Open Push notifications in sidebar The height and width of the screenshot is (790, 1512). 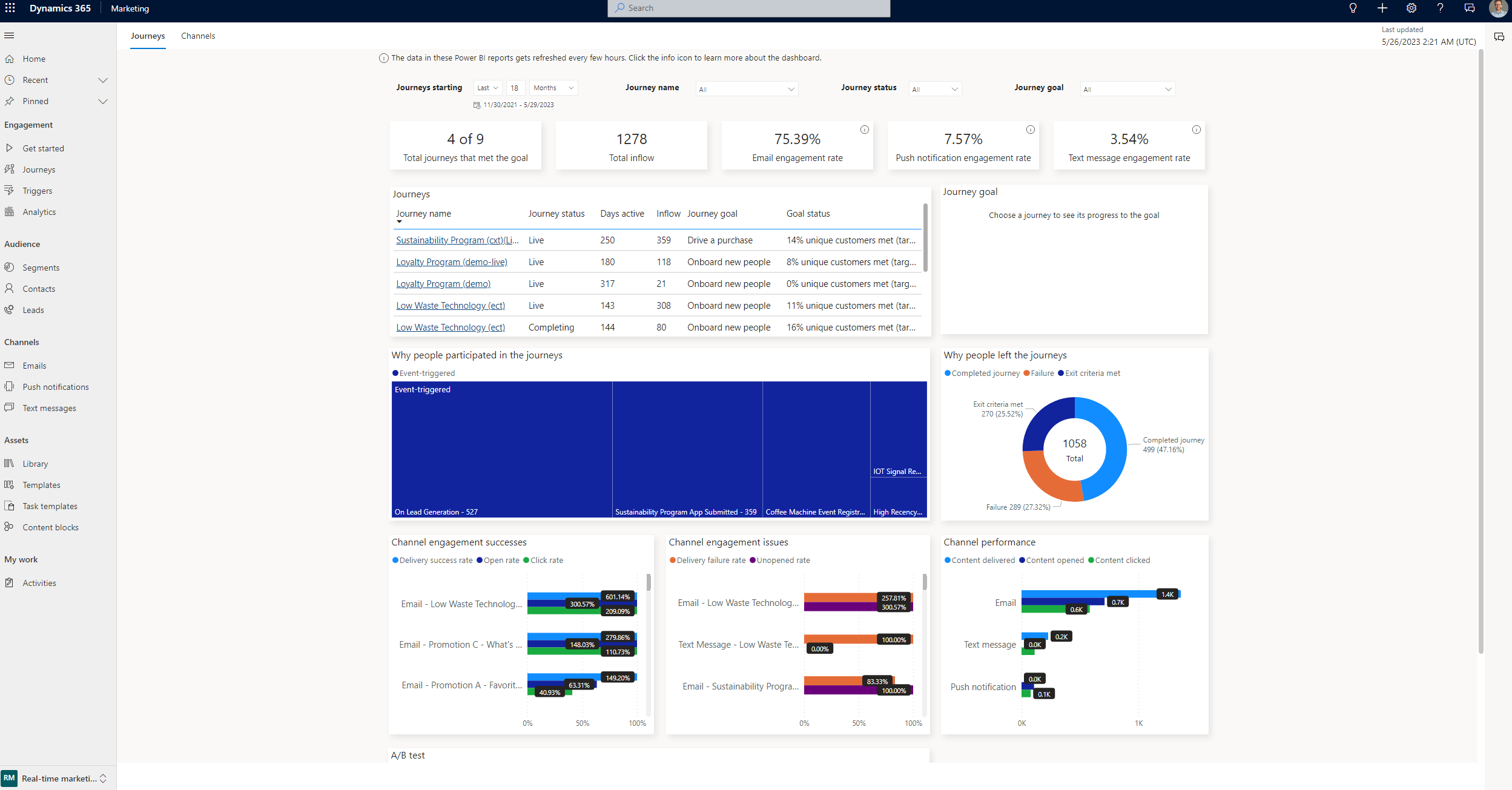coord(55,387)
